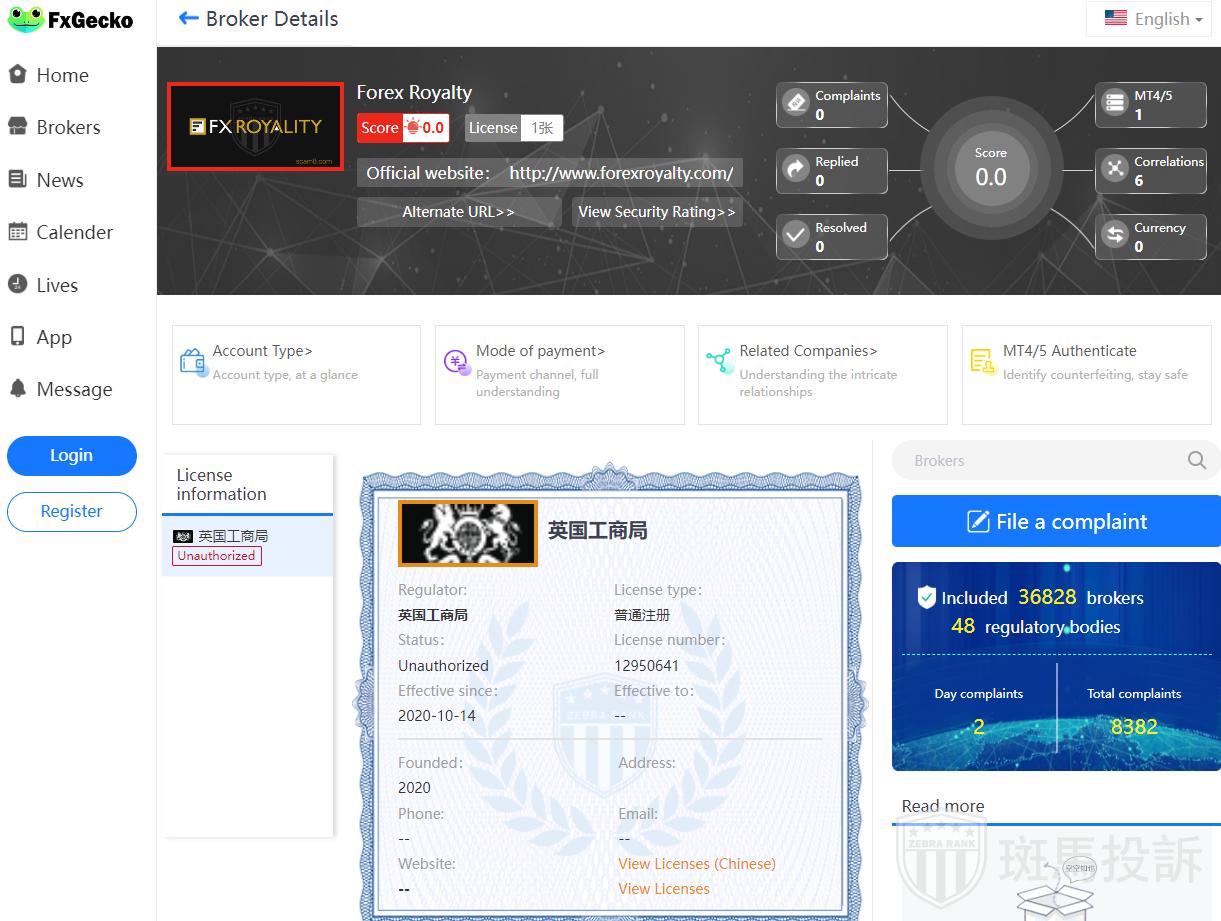Screen dimensions: 1221x921
Task: Click into the Brokers search field
Action: (x=1040, y=461)
